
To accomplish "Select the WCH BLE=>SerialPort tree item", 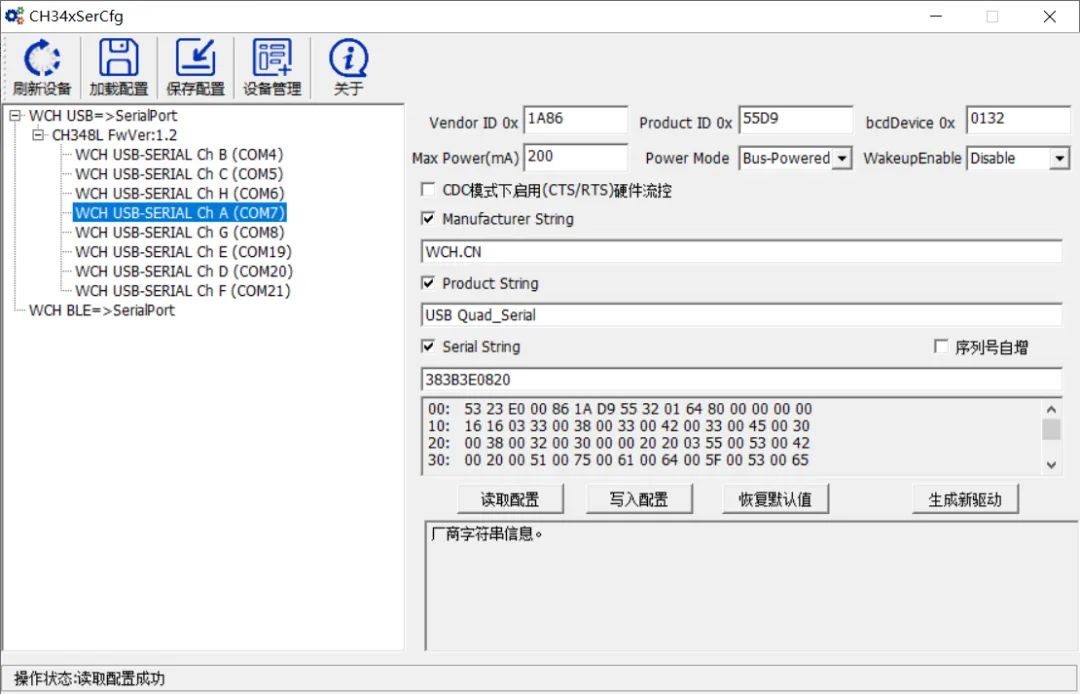I will pyautogui.click(x=101, y=311).
